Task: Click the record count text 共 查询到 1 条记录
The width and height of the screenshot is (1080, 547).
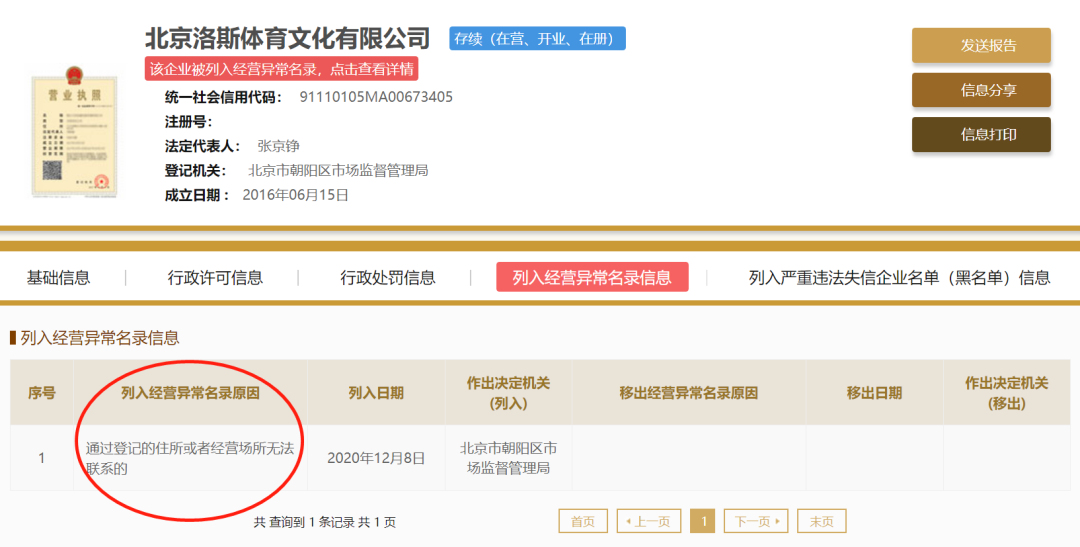Action: [x=304, y=522]
